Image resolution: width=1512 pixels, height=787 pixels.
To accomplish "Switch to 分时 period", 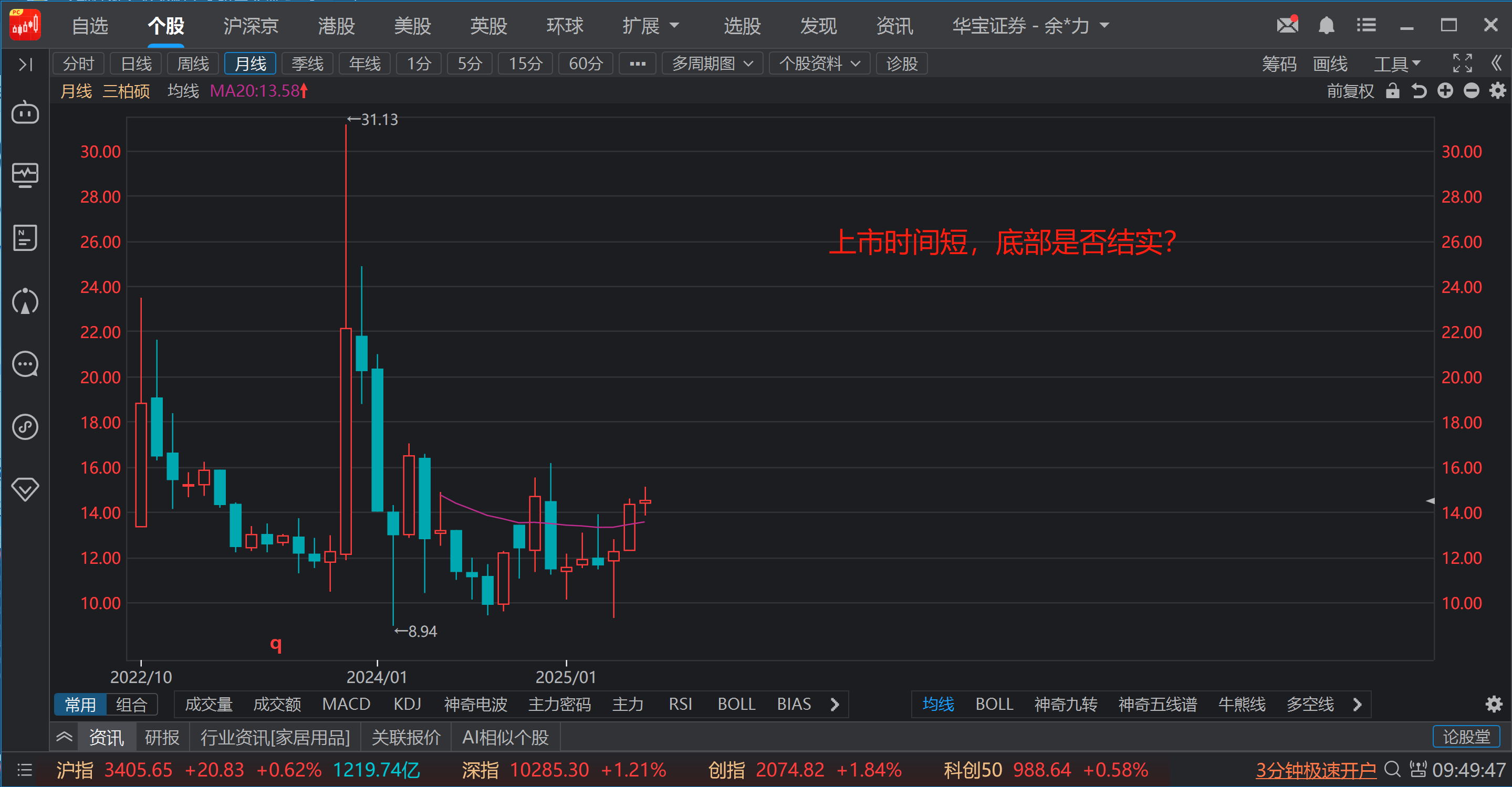I will pyautogui.click(x=79, y=64).
